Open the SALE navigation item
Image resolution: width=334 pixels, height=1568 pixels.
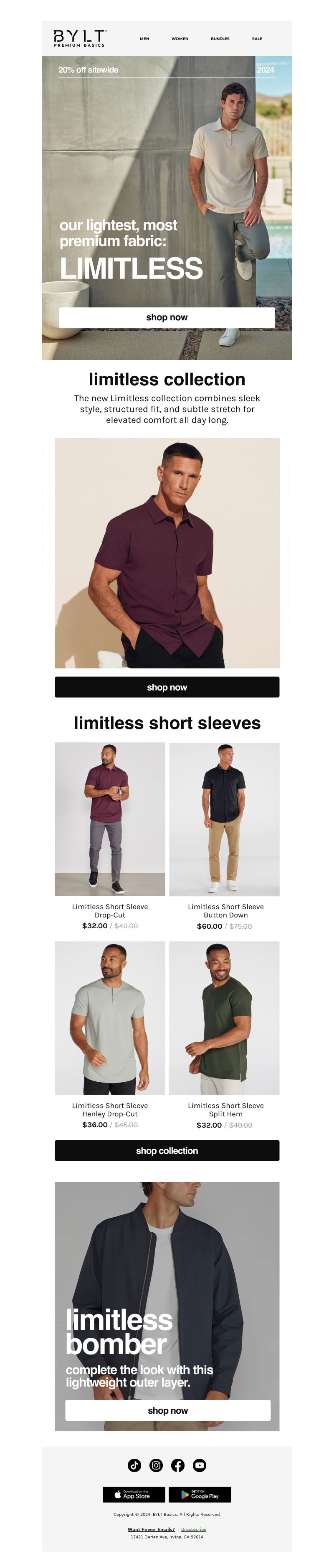click(257, 38)
